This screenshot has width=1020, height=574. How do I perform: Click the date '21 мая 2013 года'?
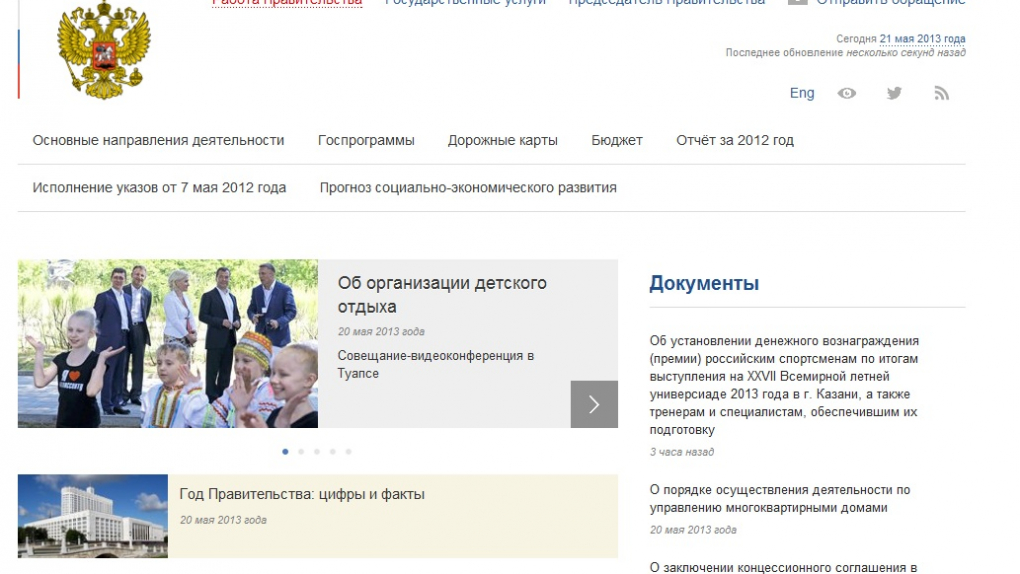pyautogui.click(x=922, y=39)
